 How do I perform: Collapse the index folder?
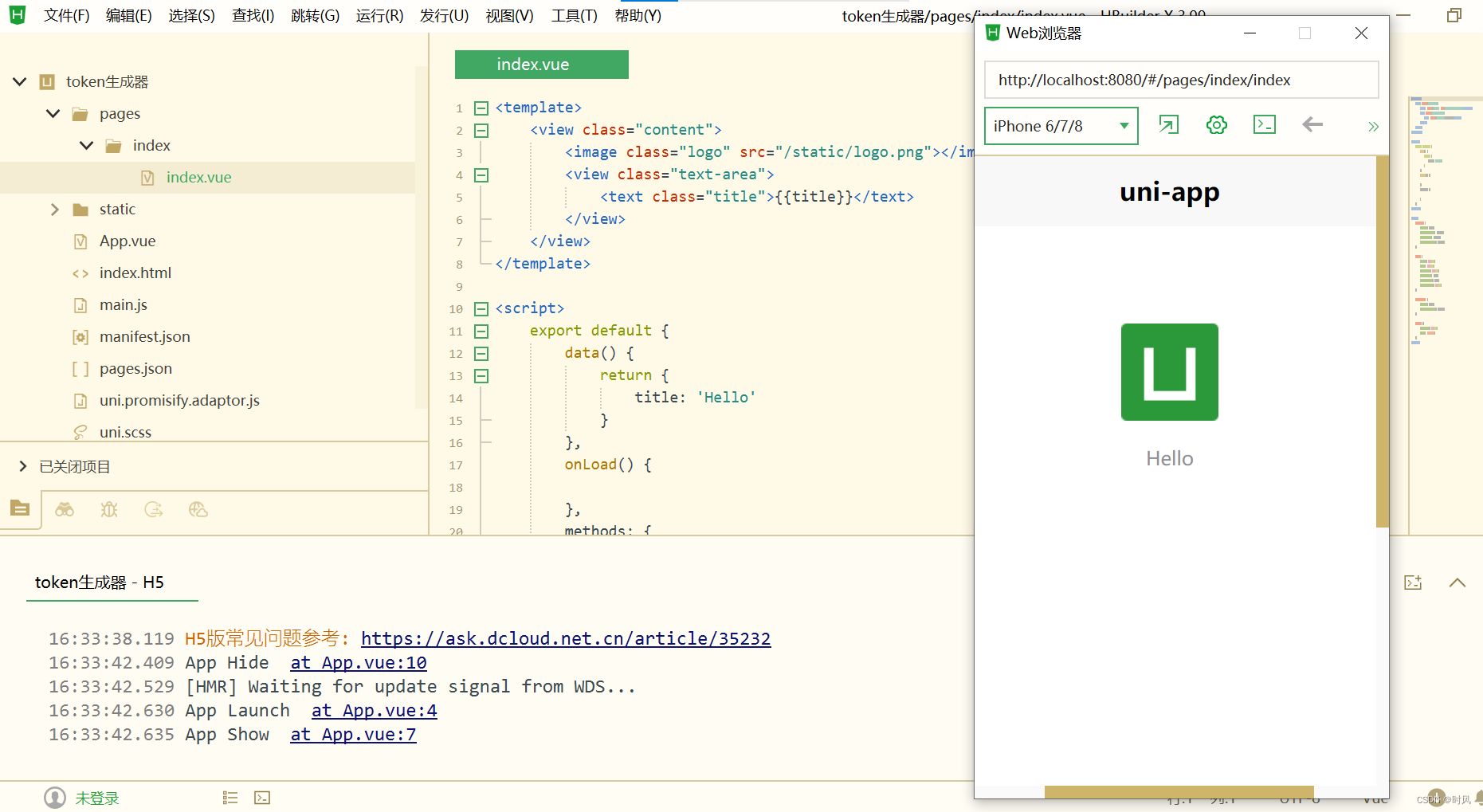(87, 145)
